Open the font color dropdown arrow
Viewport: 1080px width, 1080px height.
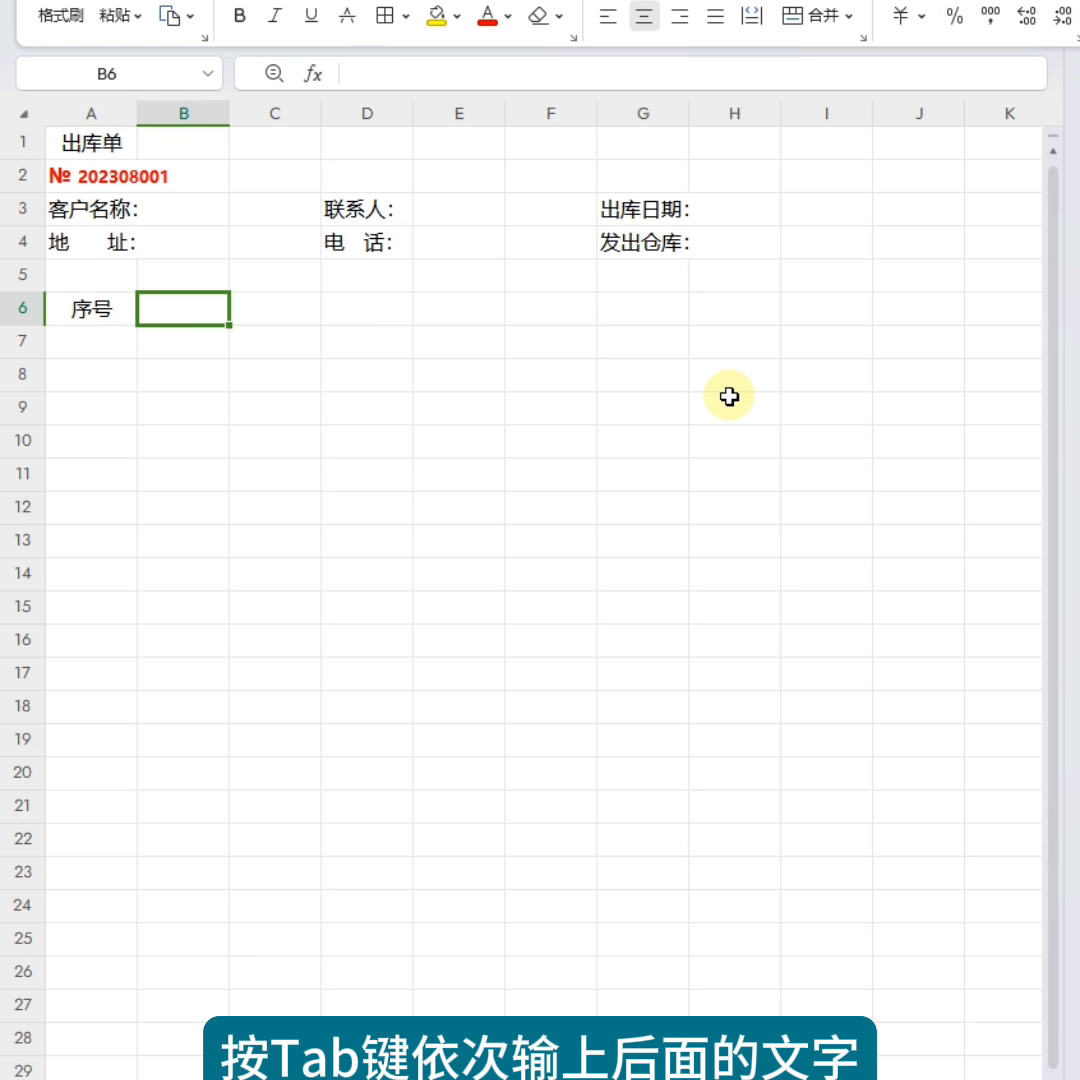(x=508, y=16)
